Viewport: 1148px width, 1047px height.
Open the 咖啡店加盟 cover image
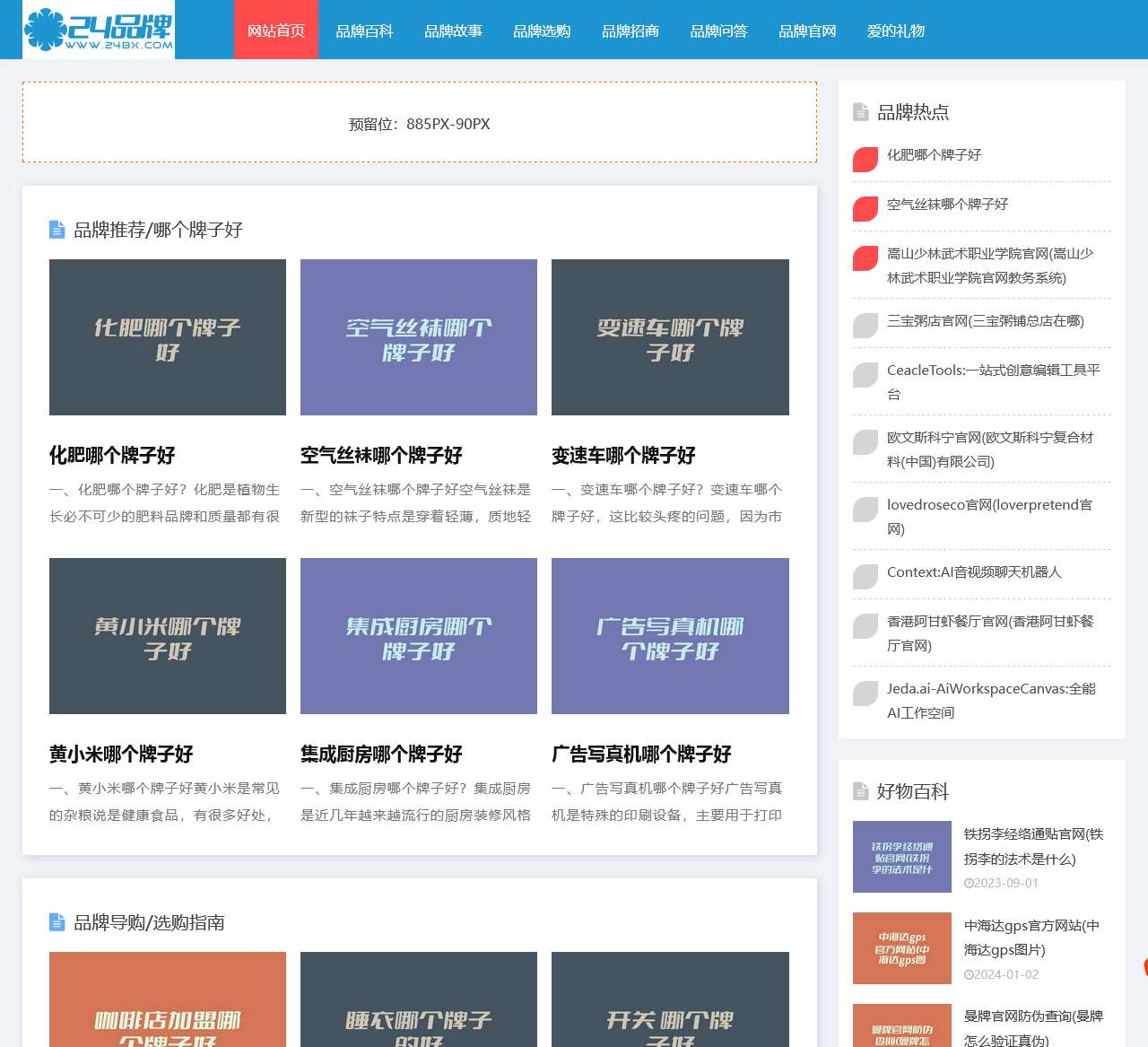pos(168,999)
